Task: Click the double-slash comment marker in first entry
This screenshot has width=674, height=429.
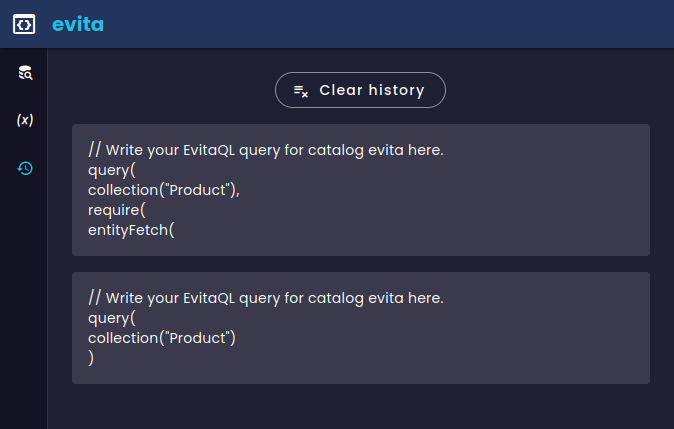Action: (95, 150)
